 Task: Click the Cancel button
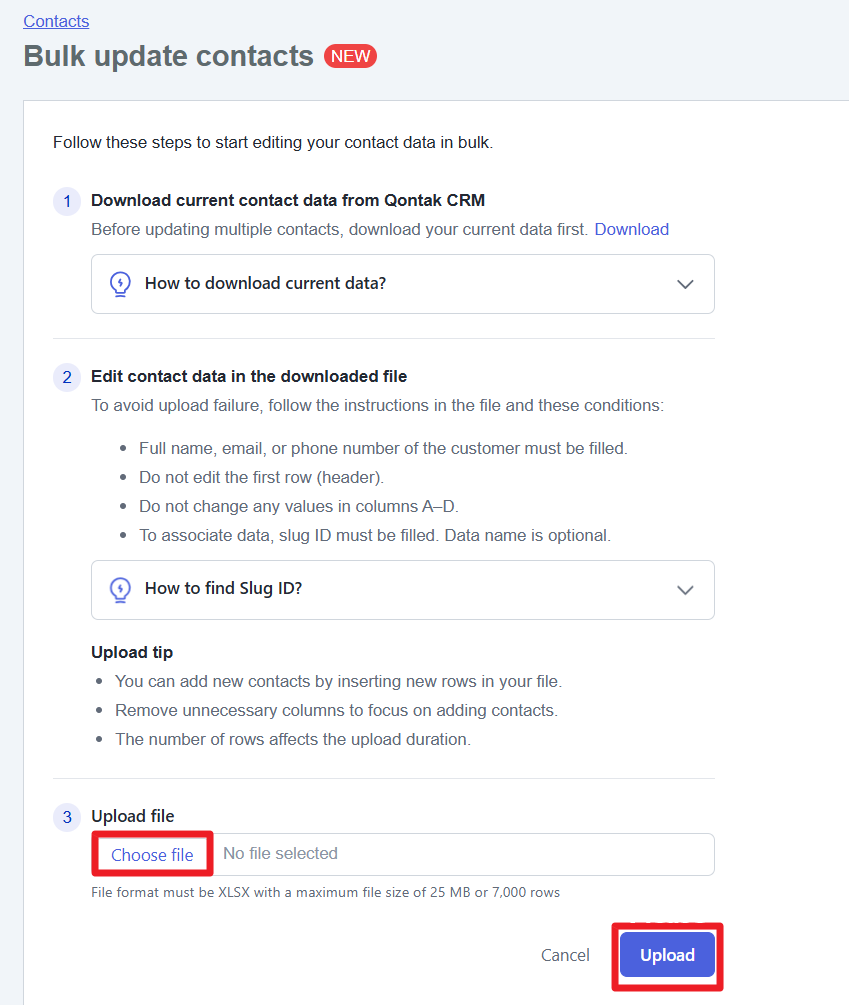point(565,955)
